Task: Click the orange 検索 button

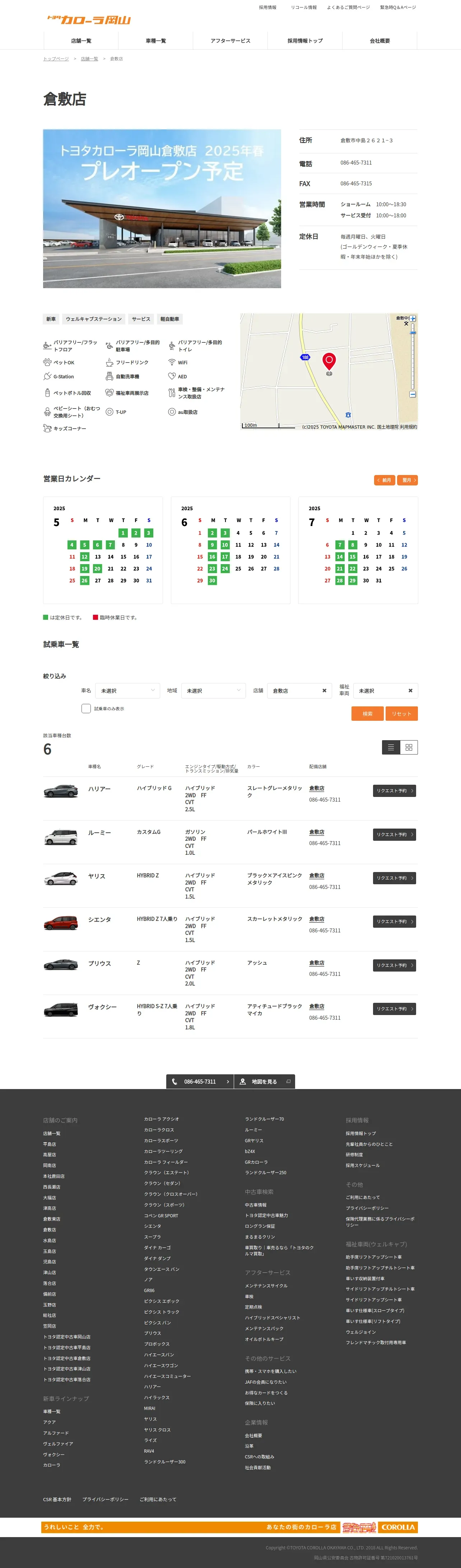Action: pyautogui.click(x=367, y=713)
